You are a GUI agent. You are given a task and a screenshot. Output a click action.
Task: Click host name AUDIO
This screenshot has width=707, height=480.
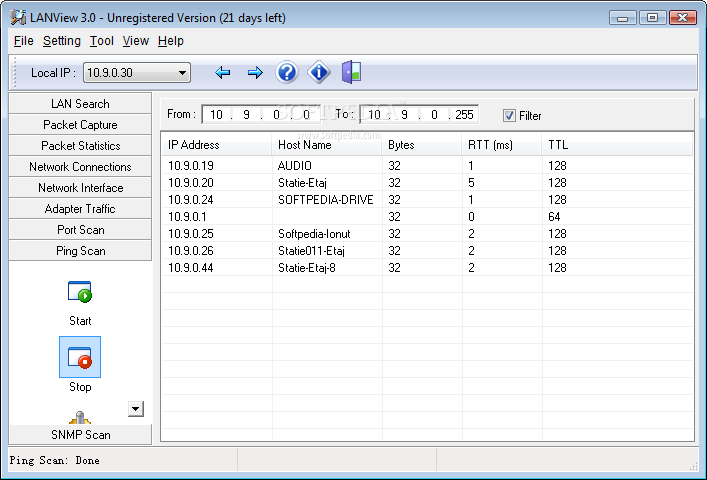click(294, 166)
